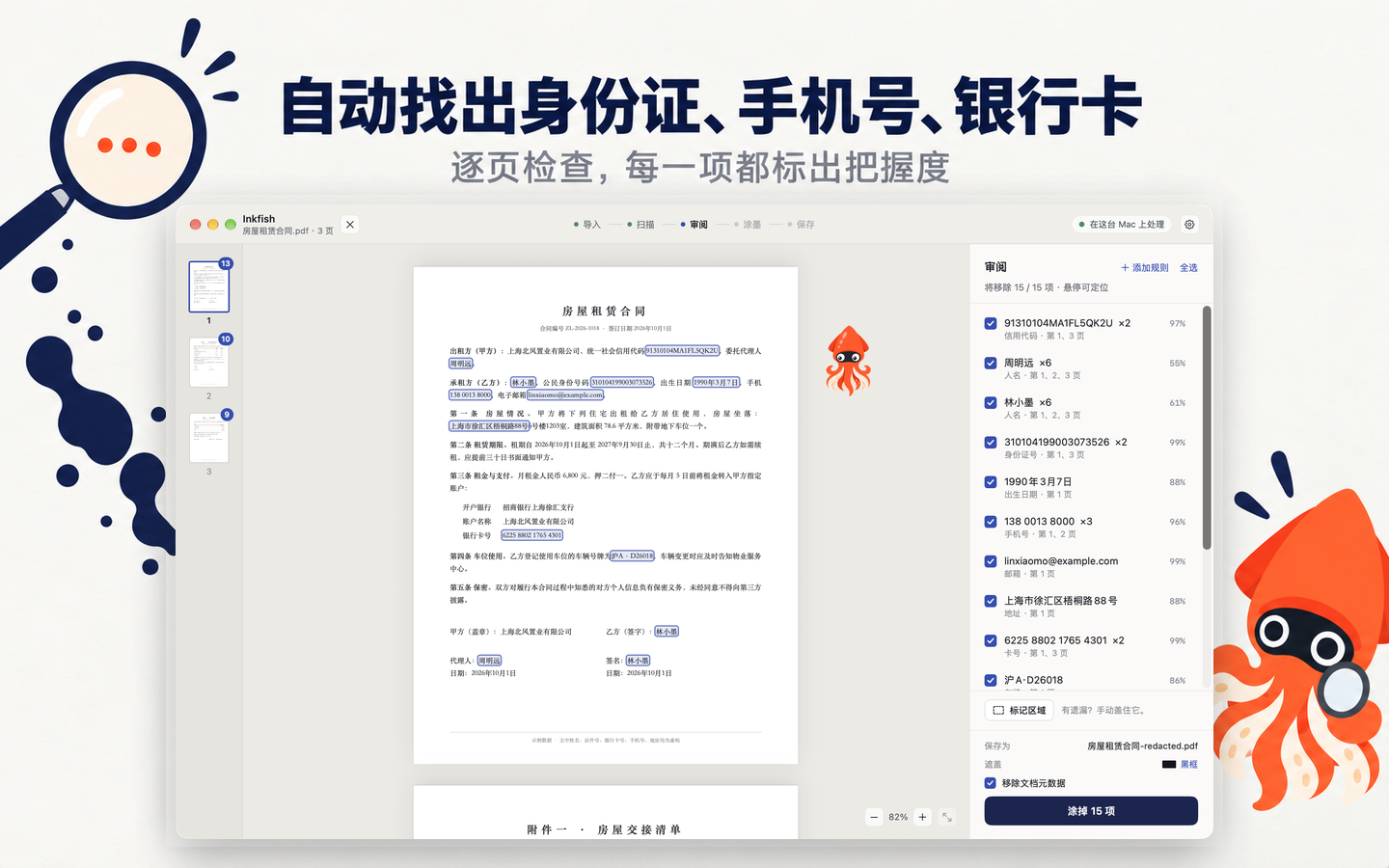Viewport: 1389px width, 868px height.
Task: Uncheck the linxiaomo@example.com email item
Action: pyautogui.click(x=991, y=561)
